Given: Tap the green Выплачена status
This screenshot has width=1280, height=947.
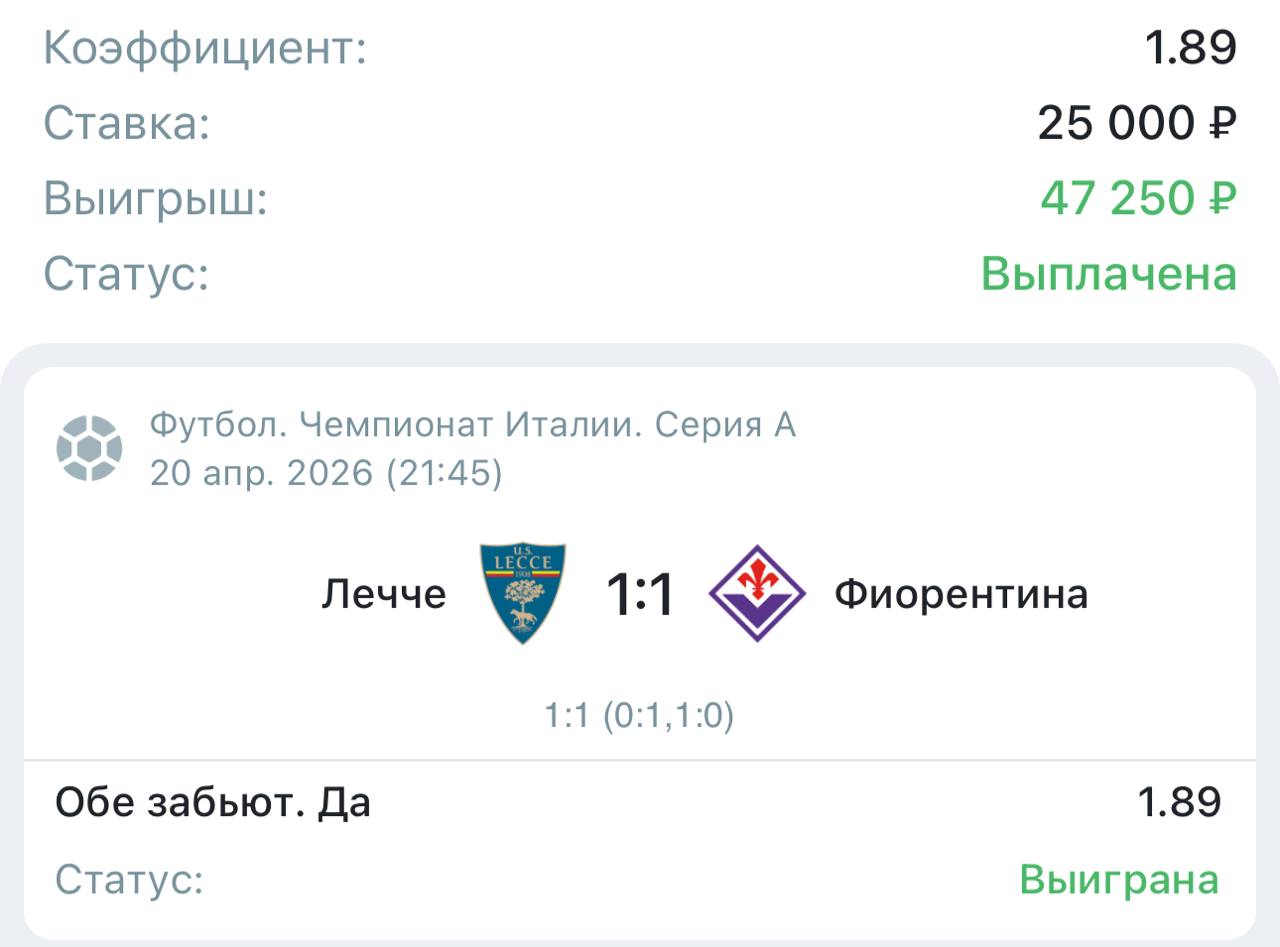Looking at the screenshot, I should (x=1109, y=273).
